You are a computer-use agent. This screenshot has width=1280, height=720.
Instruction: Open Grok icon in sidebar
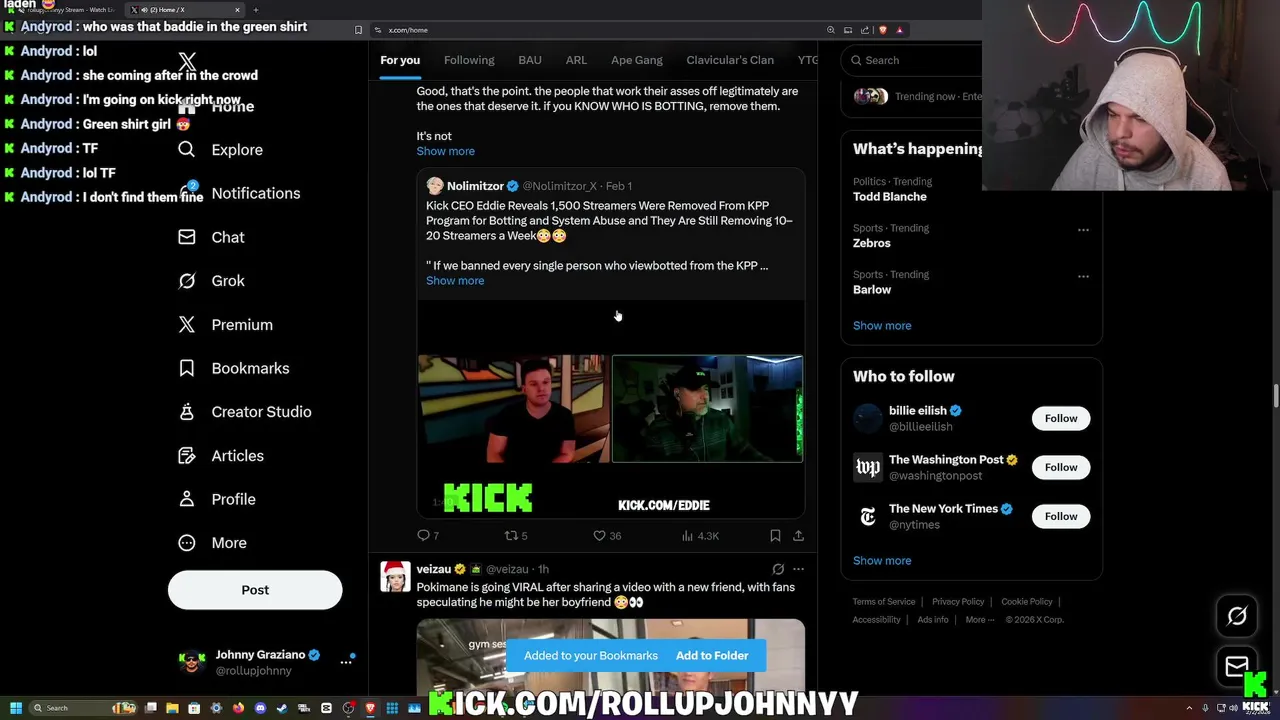pos(187,281)
